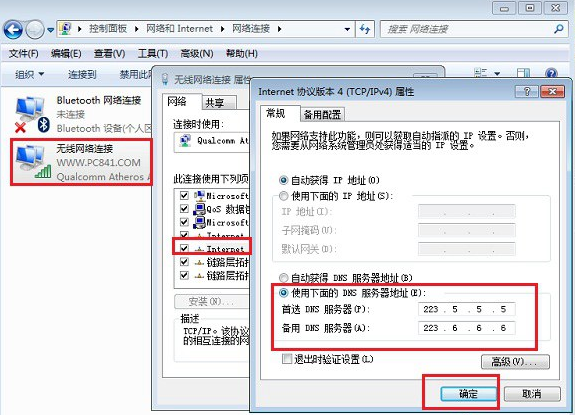Toggle the first 链路层拓扑 checkbox
Image resolution: width=575 pixels, height=415 pixels.
[x=184, y=262]
